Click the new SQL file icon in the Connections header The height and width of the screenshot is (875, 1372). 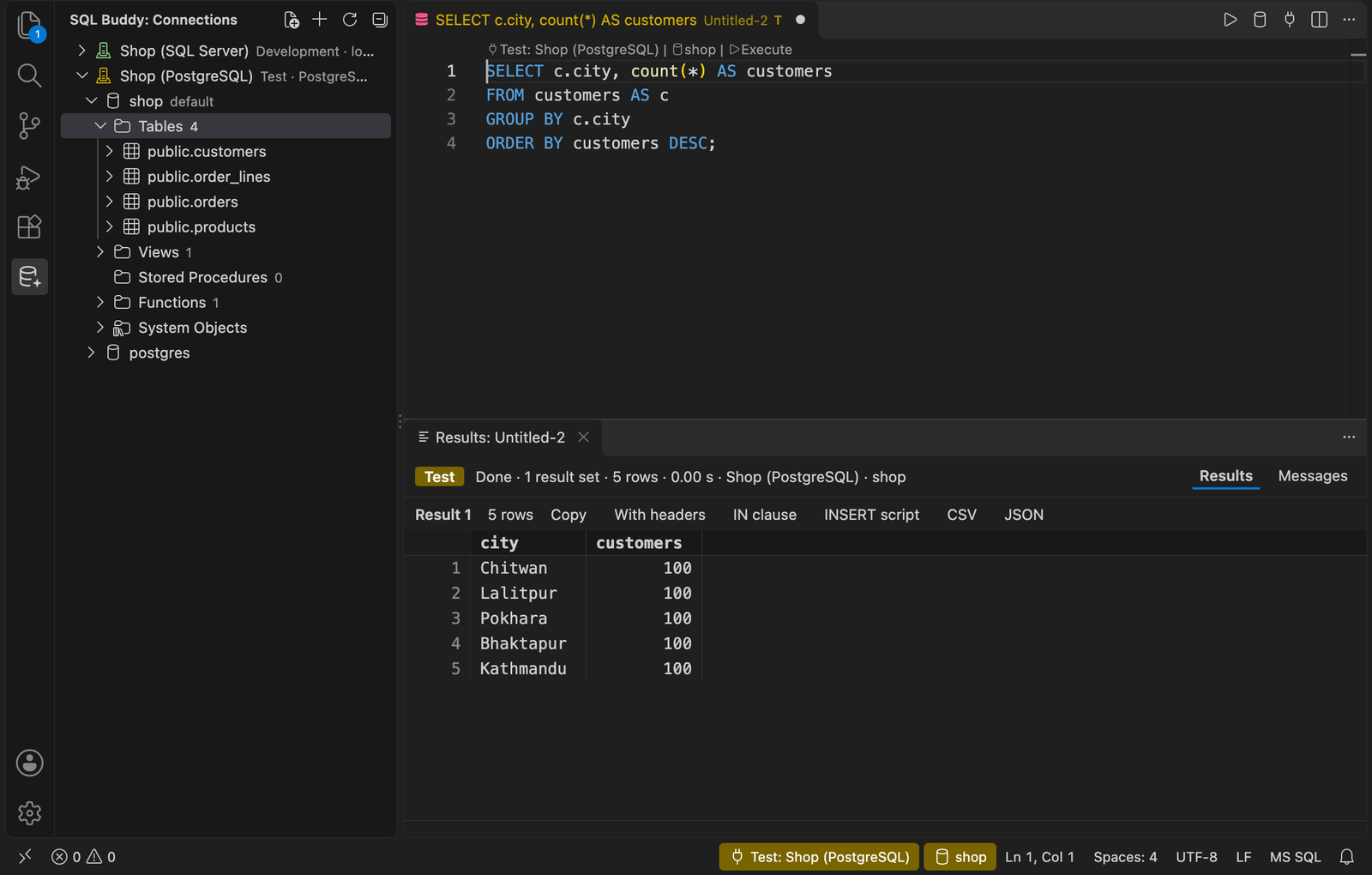[x=292, y=20]
